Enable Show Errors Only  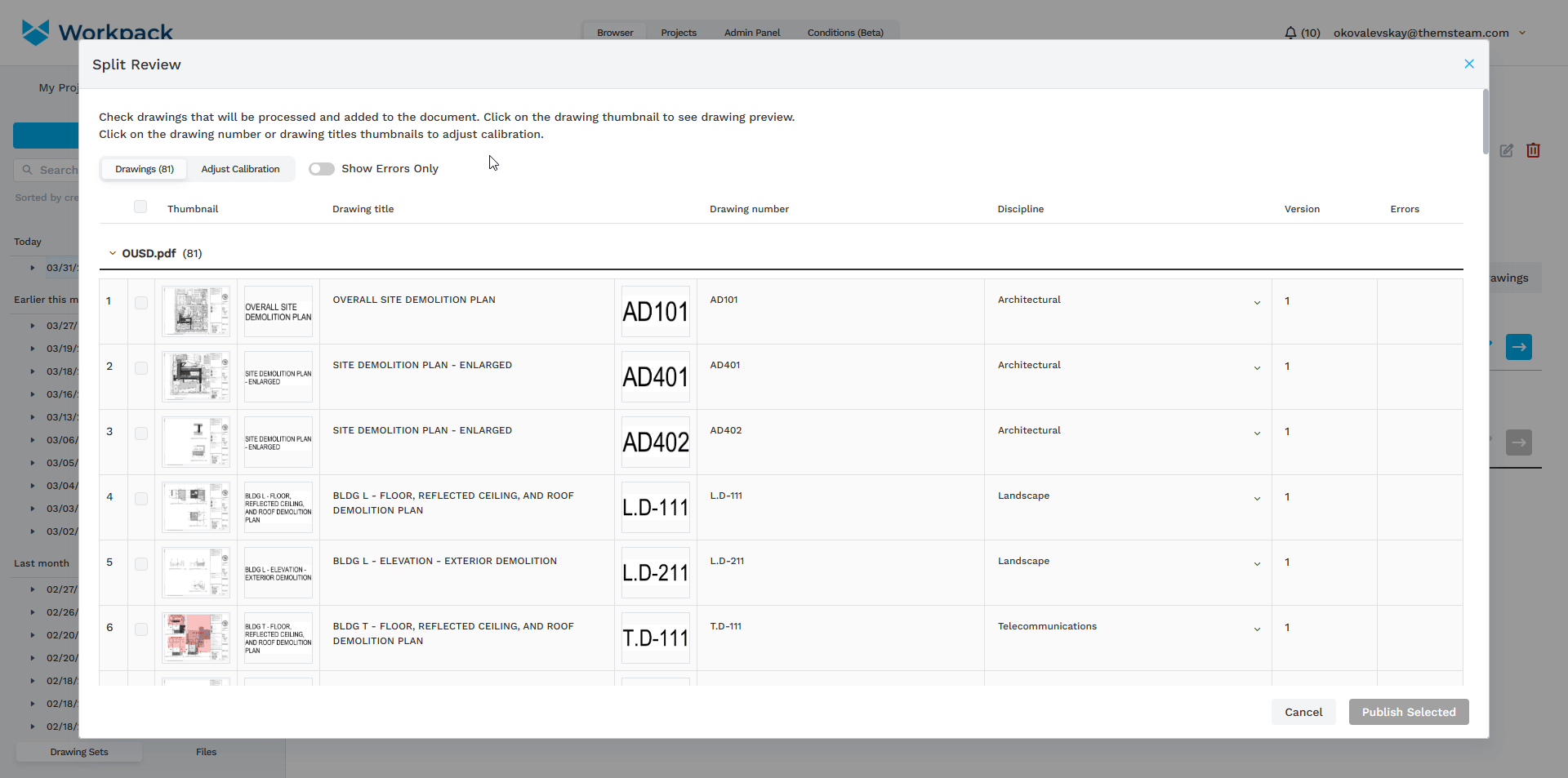(322, 169)
